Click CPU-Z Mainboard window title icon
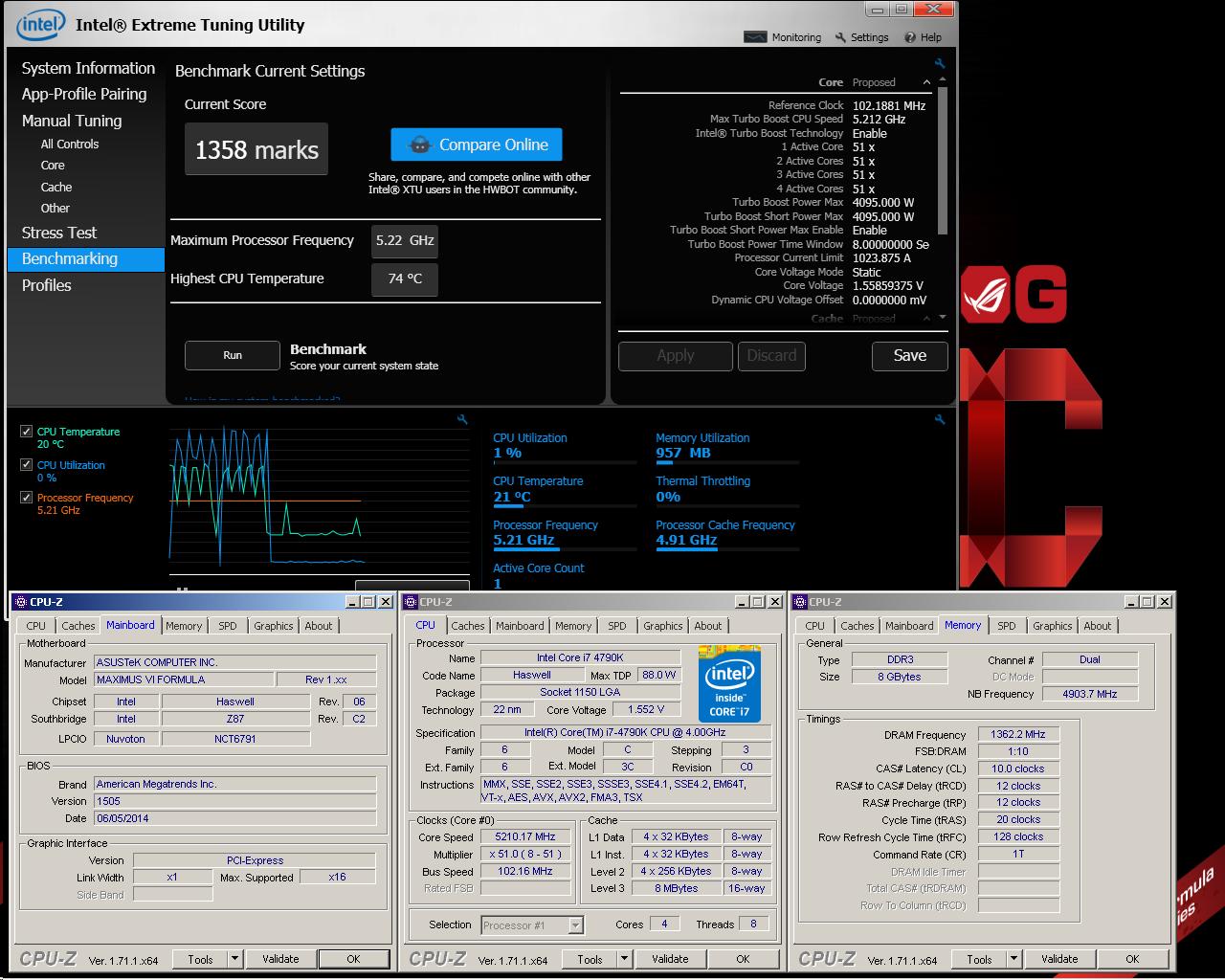Screen dimensions: 1225x980 click(21, 602)
